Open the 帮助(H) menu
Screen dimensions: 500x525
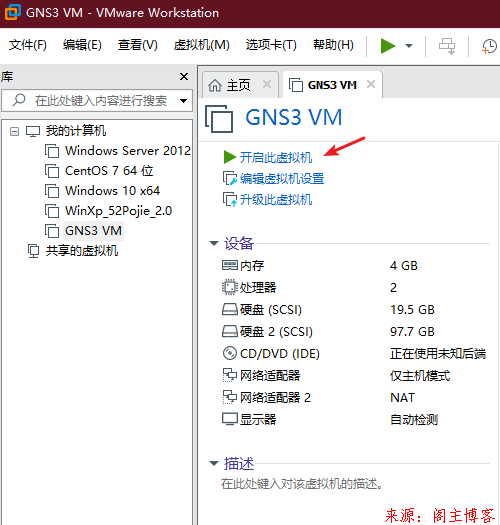(x=333, y=45)
